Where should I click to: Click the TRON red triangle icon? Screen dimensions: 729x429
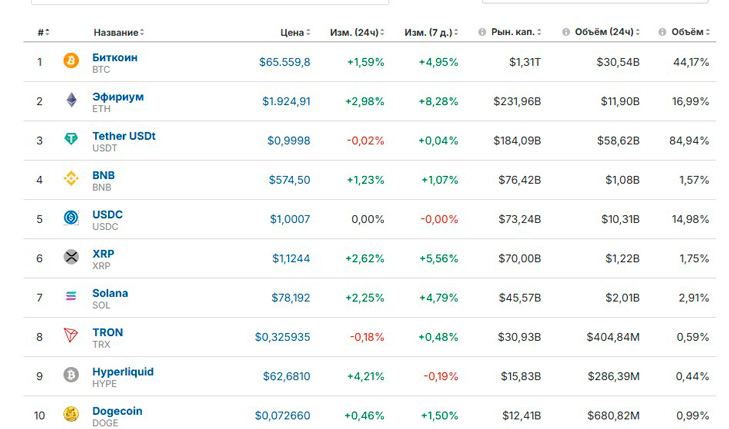coord(71,335)
